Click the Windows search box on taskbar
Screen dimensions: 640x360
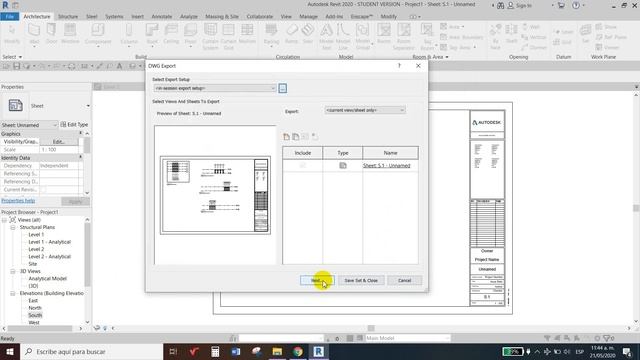[x=91, y=351]
